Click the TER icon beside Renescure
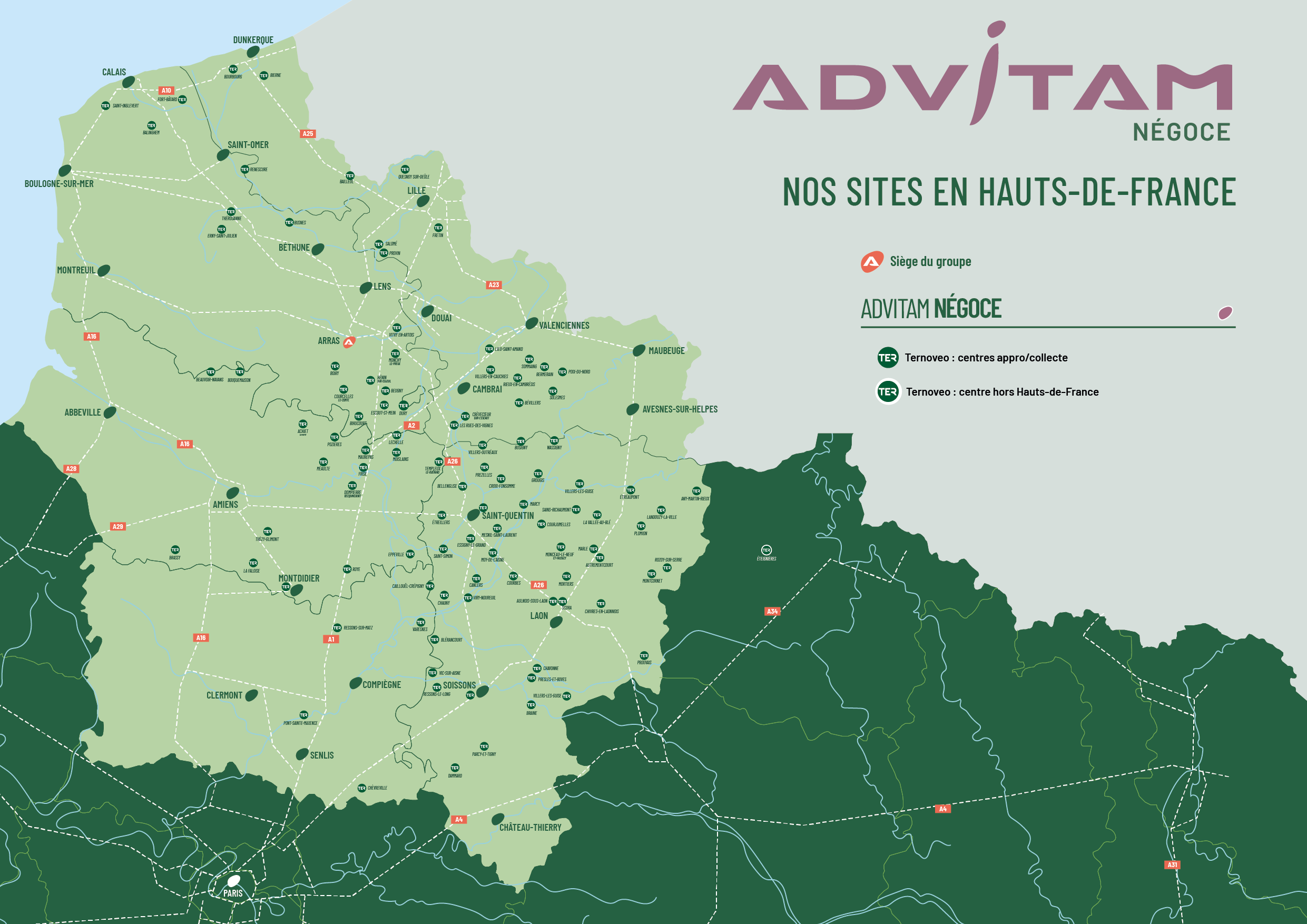Screen dimensions: 1307x924 pos(245,169)
